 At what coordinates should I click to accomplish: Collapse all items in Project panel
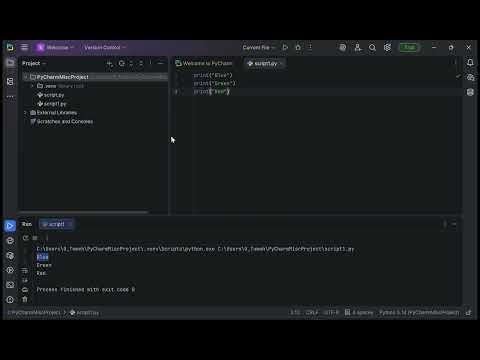tap(141, 63)
